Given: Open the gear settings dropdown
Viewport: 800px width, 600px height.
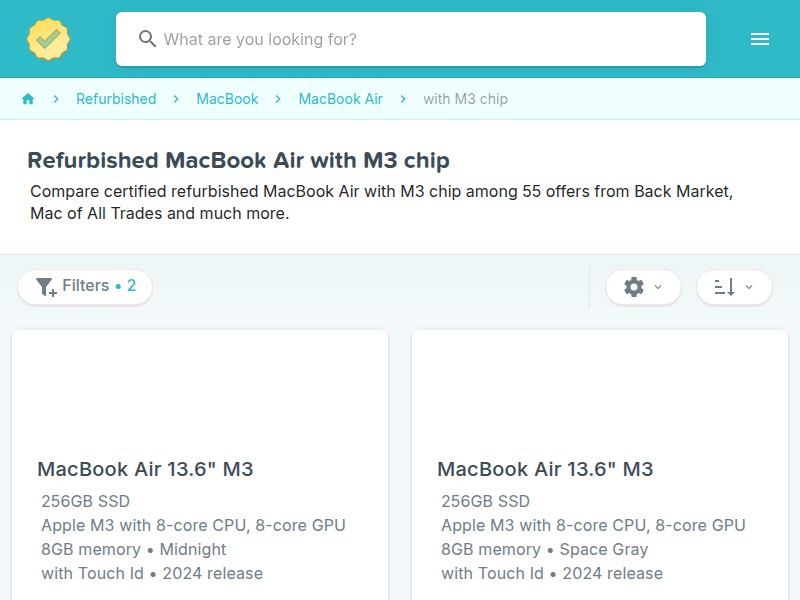Looking at the screenshot, I should tap(643, 287).
